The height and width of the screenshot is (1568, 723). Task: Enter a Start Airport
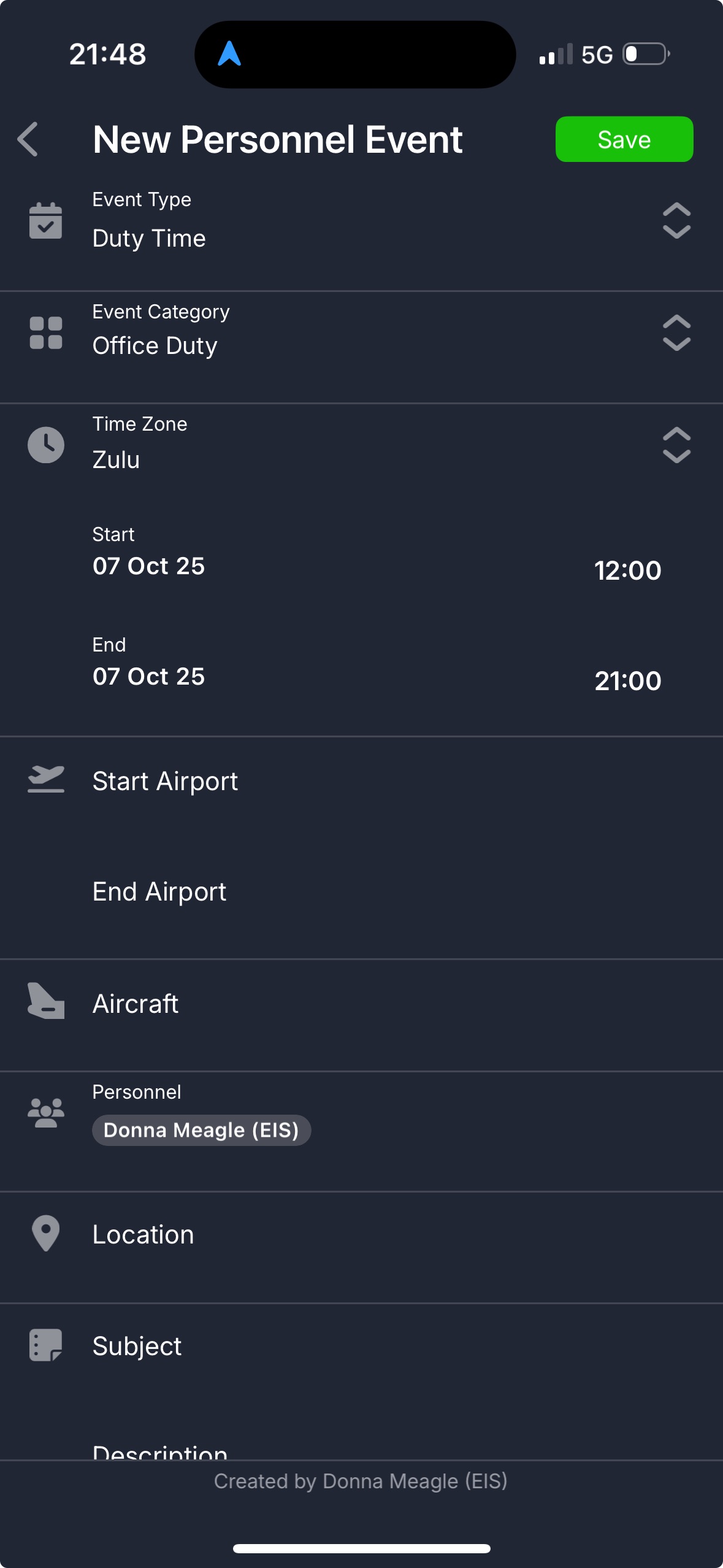(x=165, y=782)
